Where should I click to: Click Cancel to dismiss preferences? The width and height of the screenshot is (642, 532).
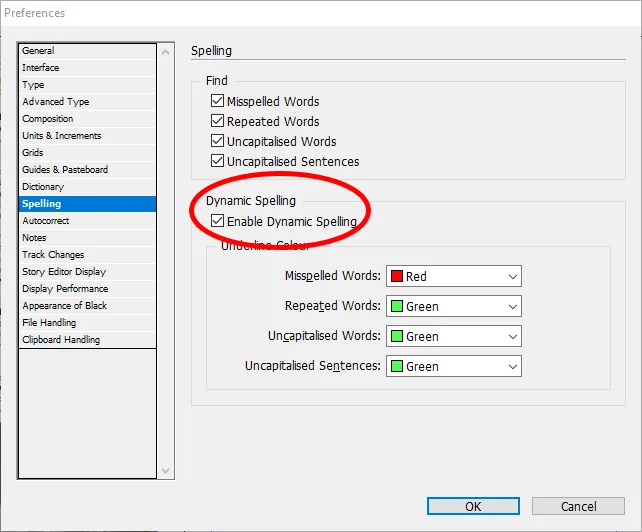click(578, 506)
